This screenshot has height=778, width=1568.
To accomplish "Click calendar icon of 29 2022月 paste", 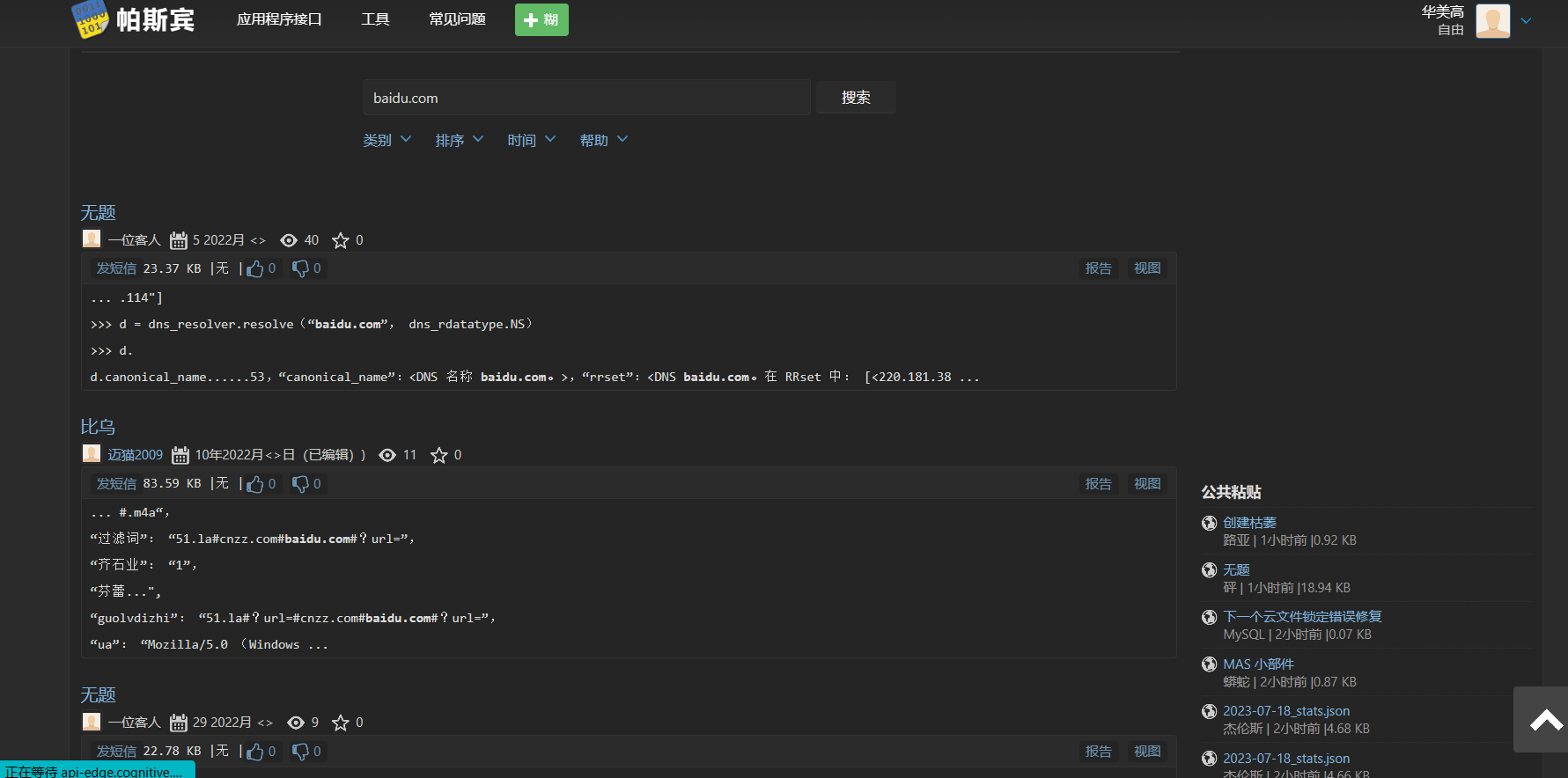I will [x=179, y=723].
